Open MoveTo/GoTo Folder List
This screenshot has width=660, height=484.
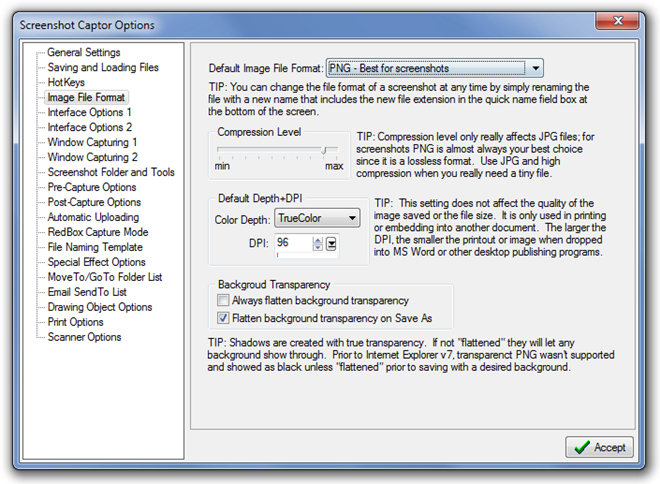(105, 277)
